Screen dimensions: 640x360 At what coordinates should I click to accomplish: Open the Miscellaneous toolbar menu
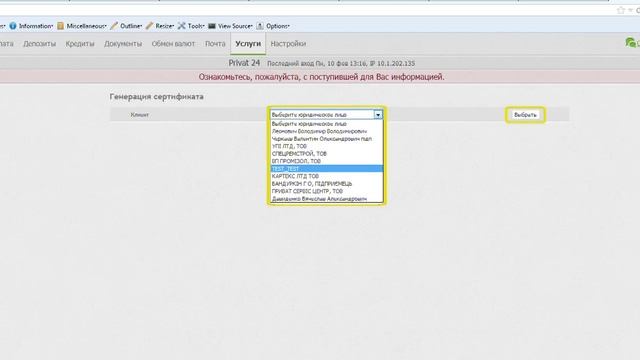(x=82, y=26)
